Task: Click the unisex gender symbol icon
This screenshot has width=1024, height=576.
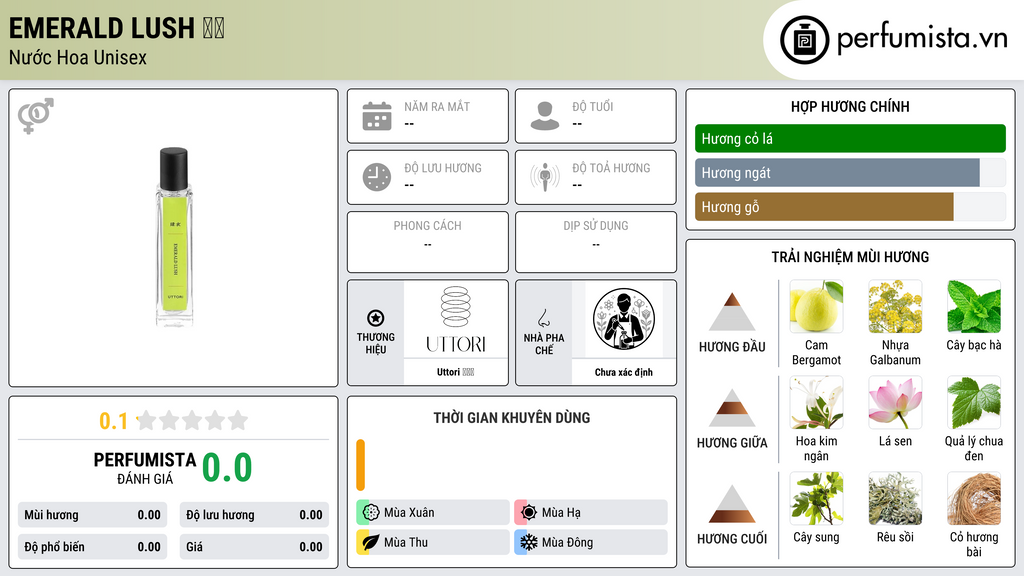Action: click(36, 116)
